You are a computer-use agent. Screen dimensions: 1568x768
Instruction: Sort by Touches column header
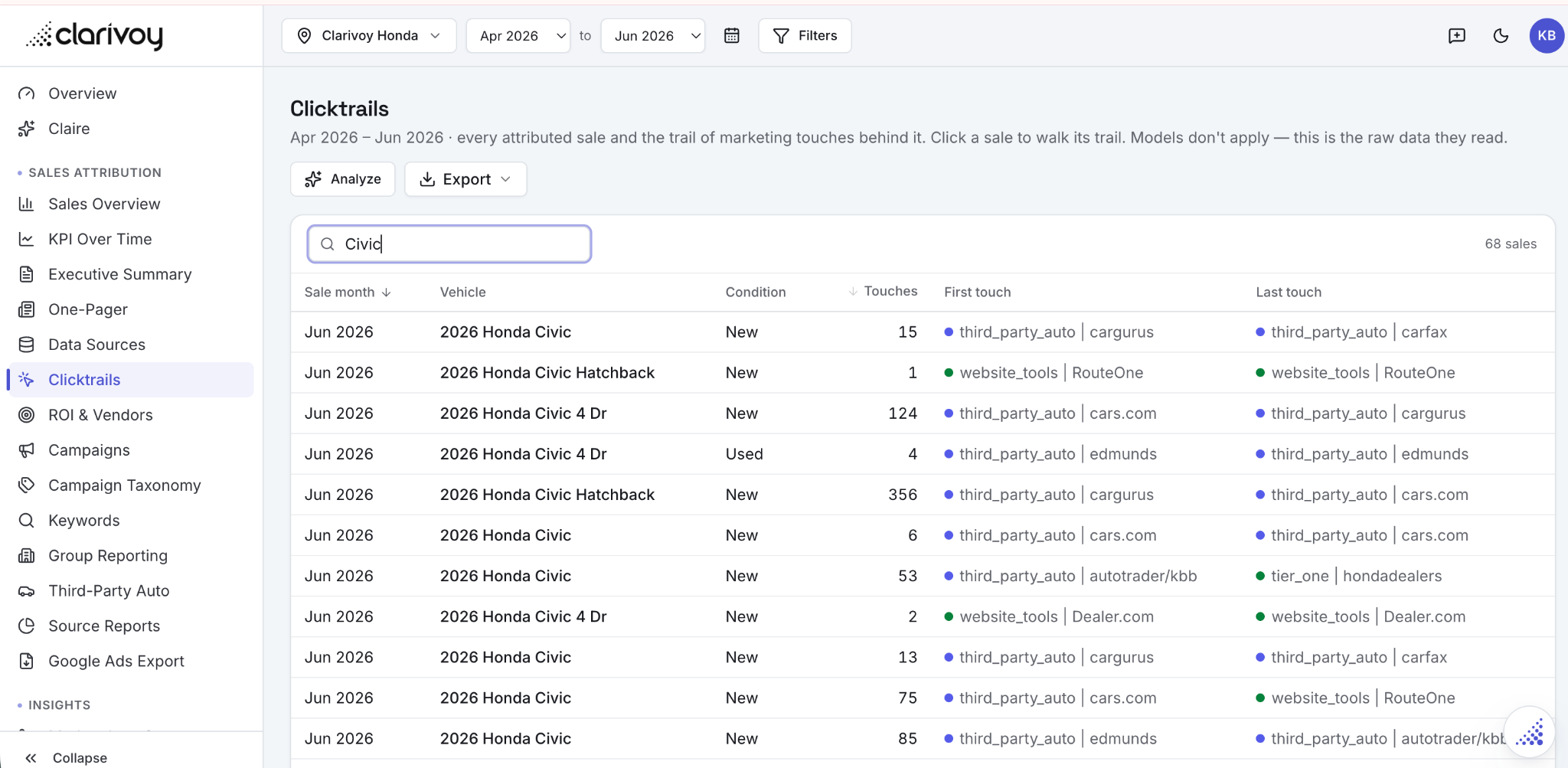[883, 291]
